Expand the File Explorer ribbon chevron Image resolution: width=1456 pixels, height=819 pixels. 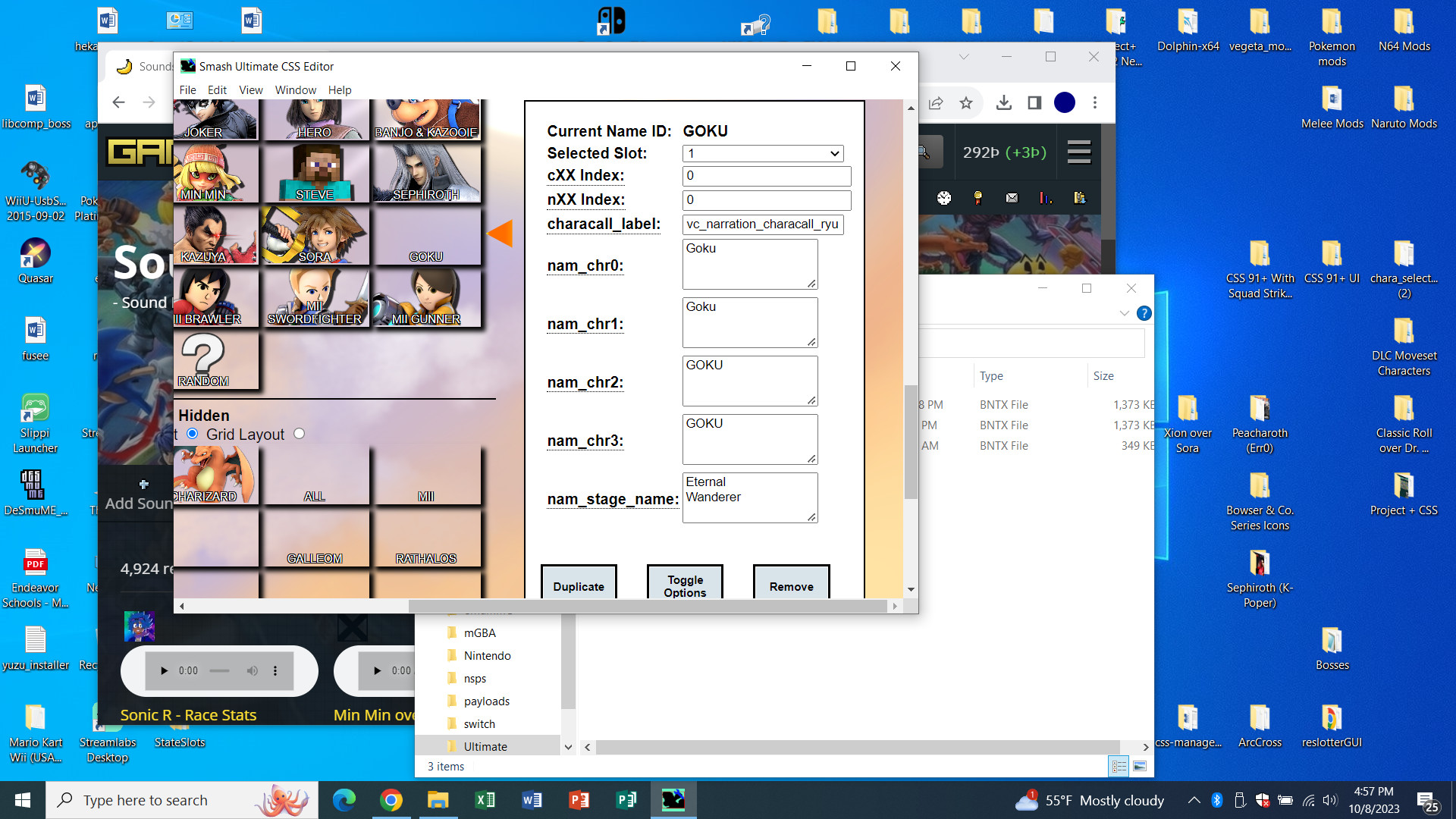point(1125,313)
